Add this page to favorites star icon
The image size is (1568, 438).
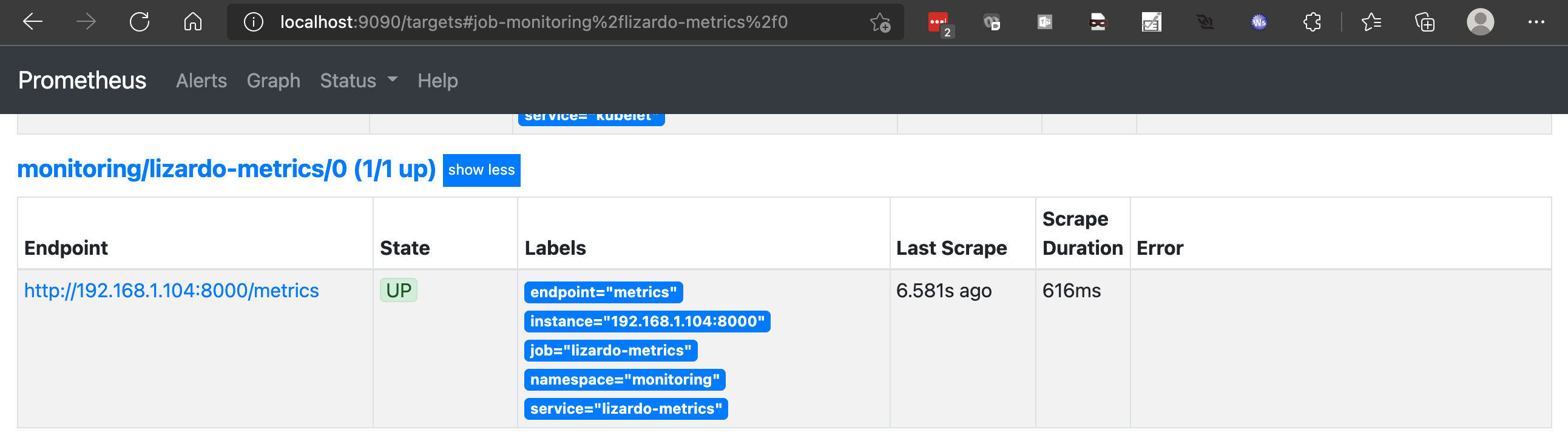coord(879,22)
